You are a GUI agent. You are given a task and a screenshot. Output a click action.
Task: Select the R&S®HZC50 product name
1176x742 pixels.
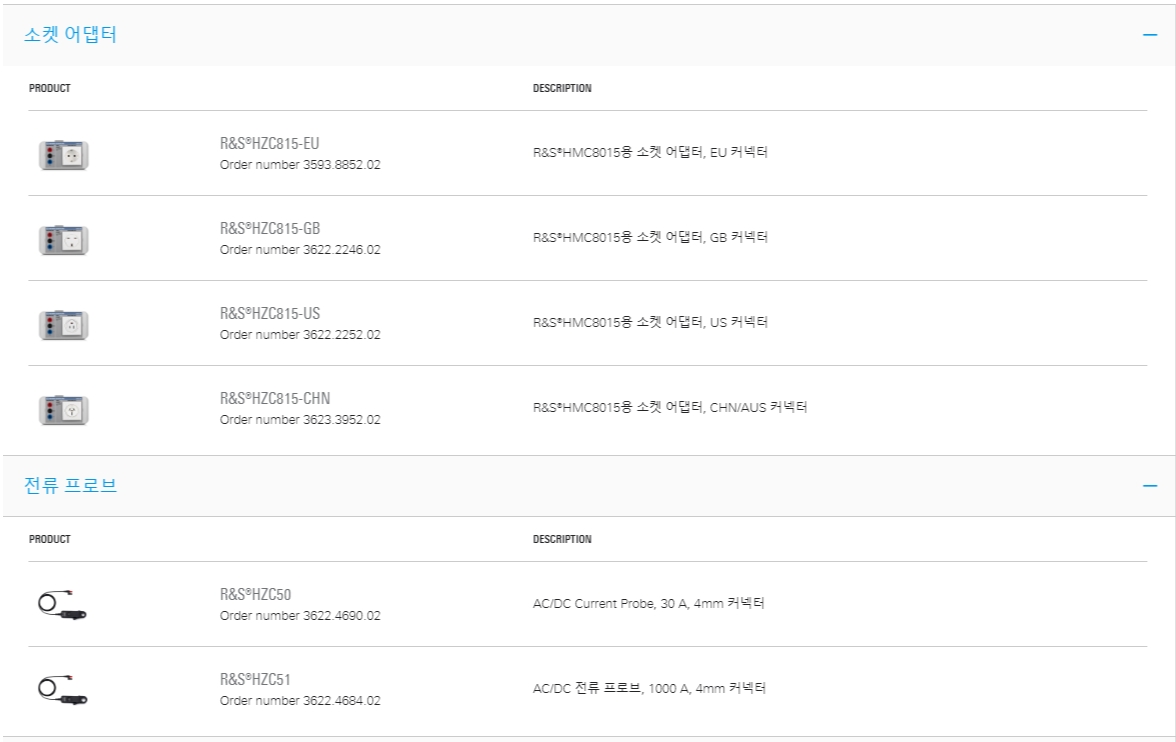[255, 594]
